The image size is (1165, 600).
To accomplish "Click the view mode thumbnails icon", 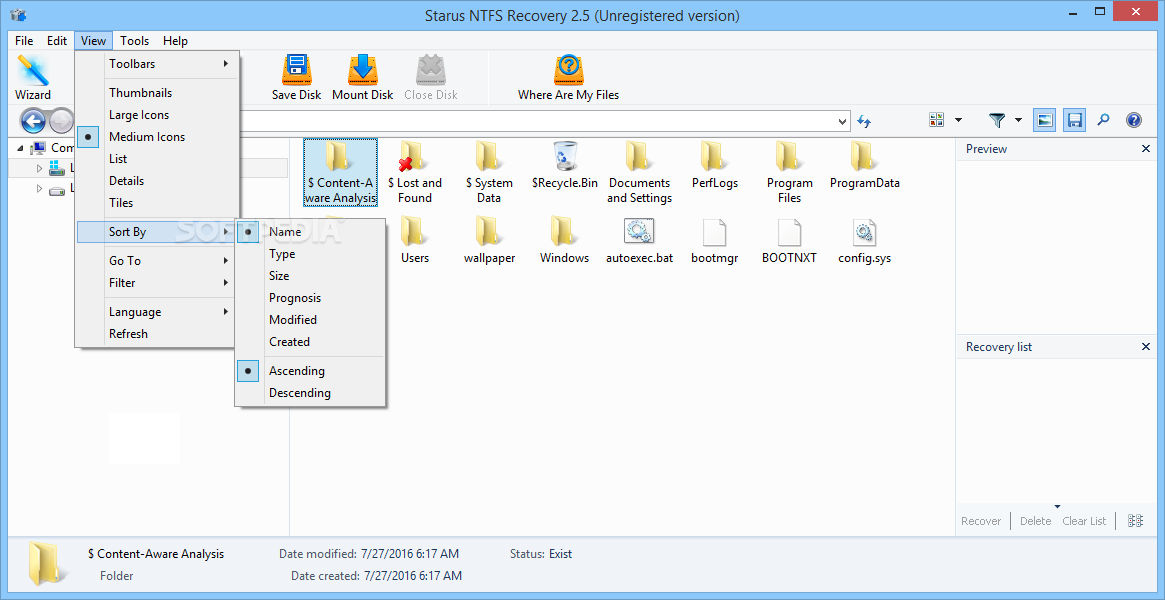I will tap(936, 120).
